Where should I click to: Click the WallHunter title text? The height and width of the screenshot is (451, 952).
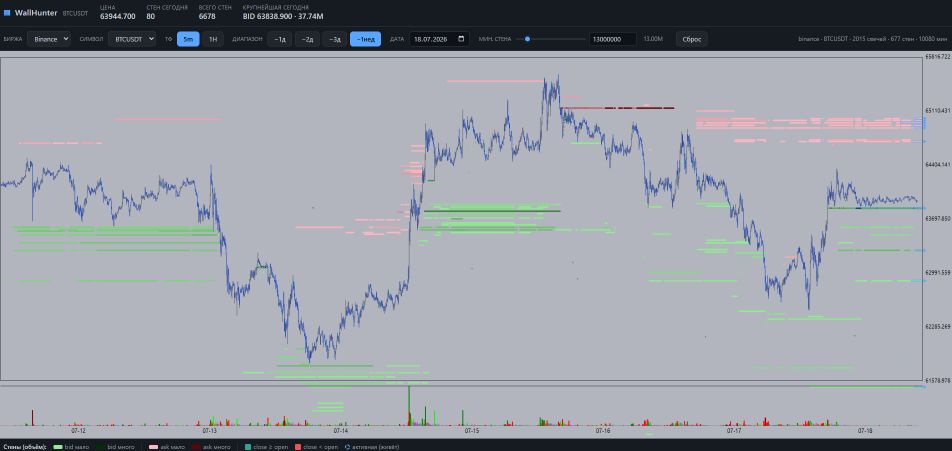pos(36,12)
